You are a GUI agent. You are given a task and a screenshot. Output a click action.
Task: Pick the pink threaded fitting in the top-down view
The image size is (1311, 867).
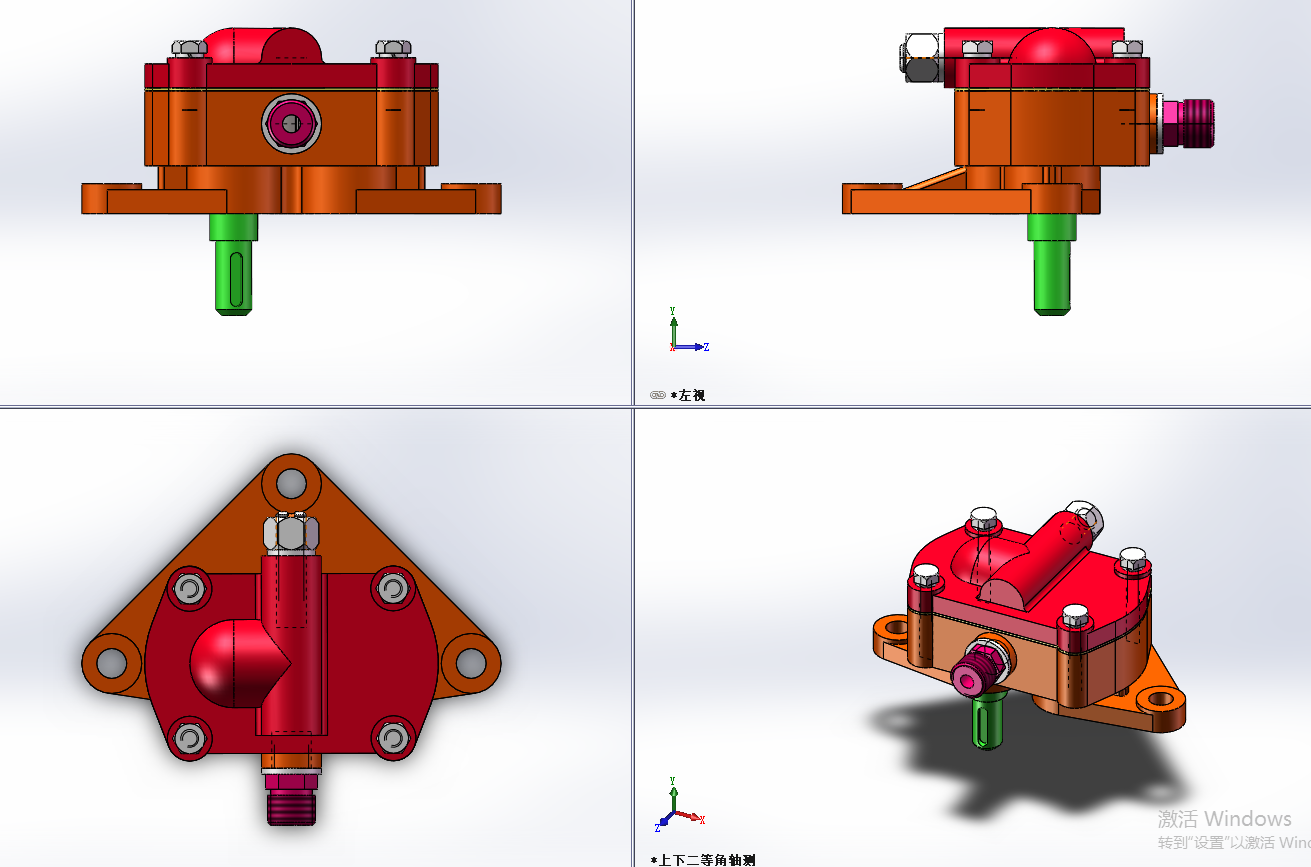pos(291,798)
